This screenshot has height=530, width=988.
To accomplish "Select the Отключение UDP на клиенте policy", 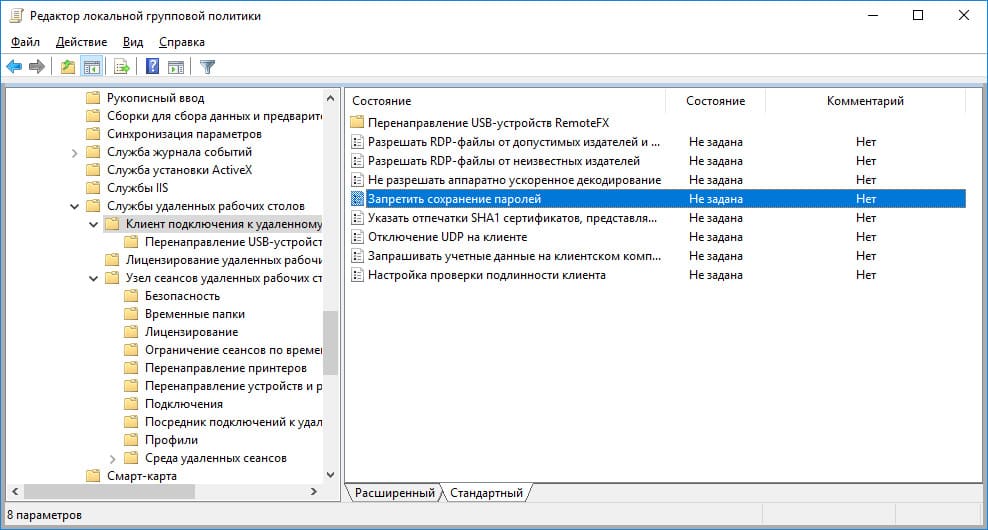I will click(447, 237).
